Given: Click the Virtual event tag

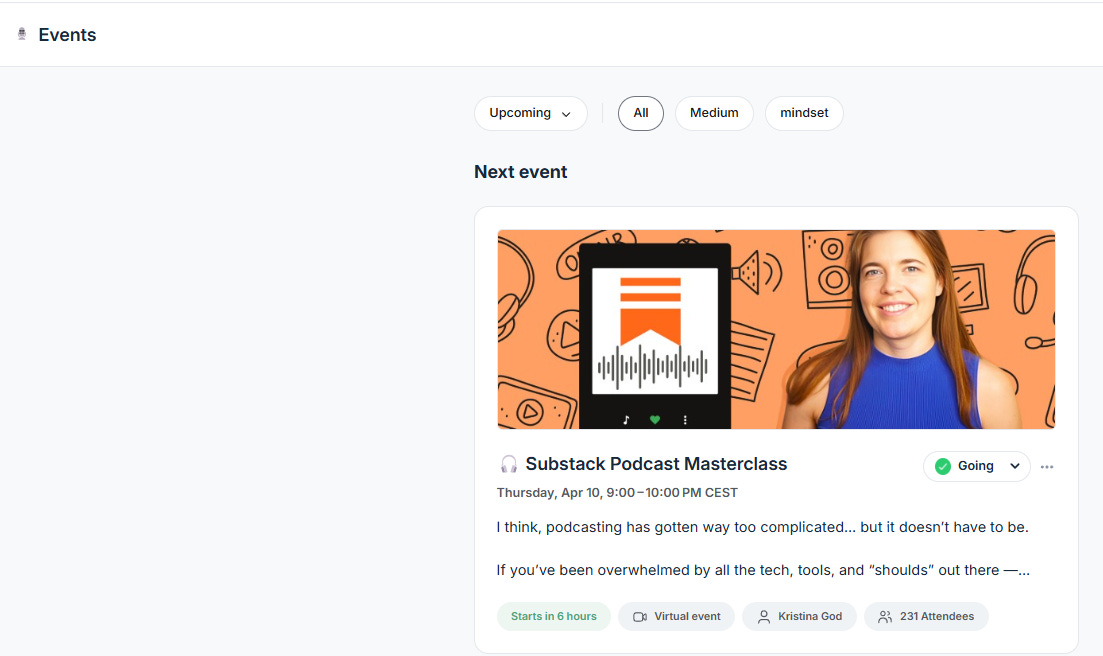Looking at the screenshot, I should click(x=676, y=617).
